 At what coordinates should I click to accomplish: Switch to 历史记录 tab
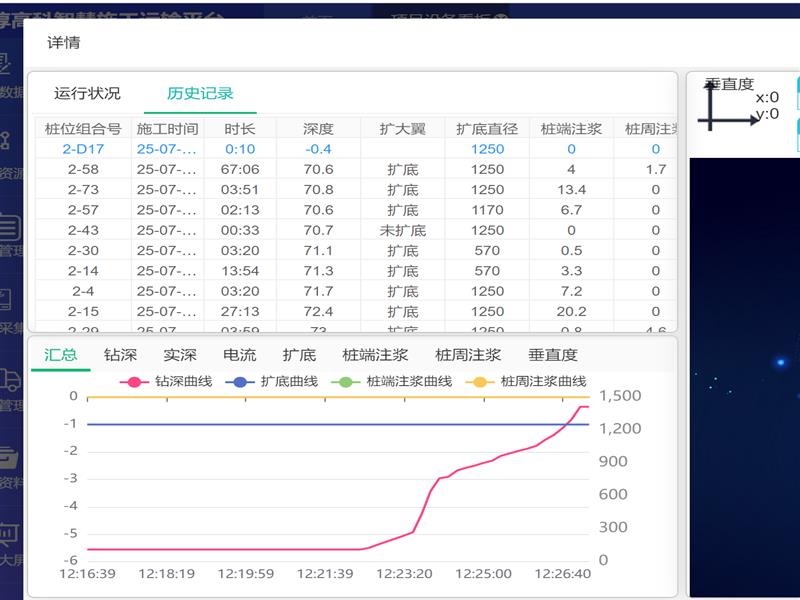coord(200,93)
